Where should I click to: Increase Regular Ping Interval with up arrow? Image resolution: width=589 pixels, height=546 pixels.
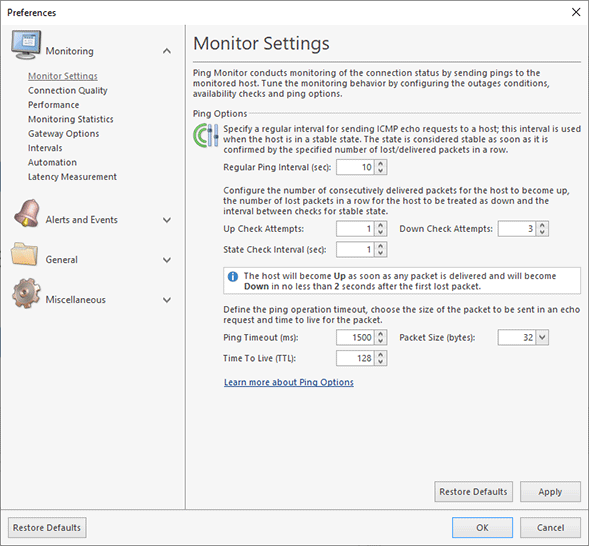(x=381, y=164)
